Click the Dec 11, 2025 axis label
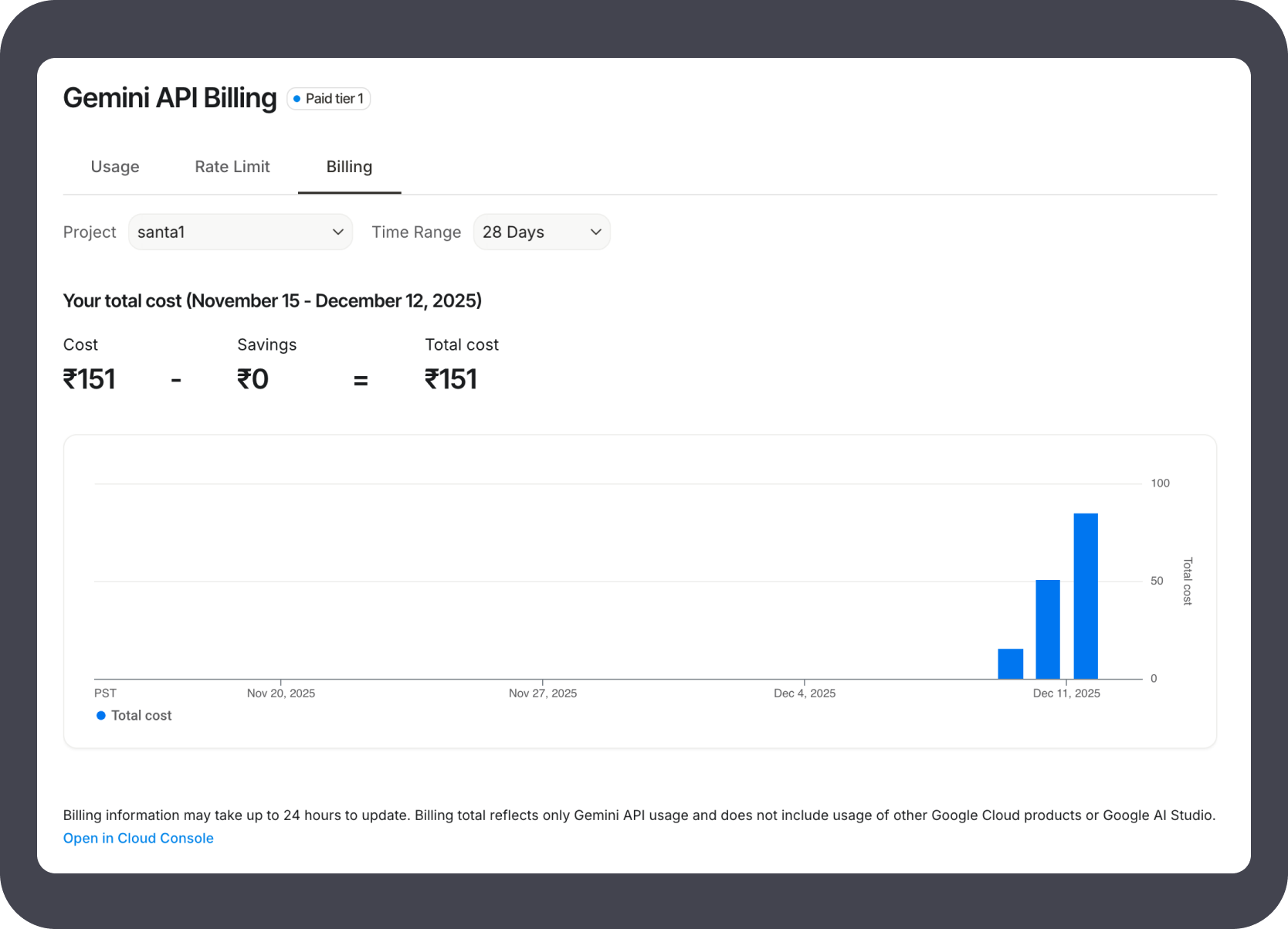The image size is (1288, 929). pos(1066,693)
